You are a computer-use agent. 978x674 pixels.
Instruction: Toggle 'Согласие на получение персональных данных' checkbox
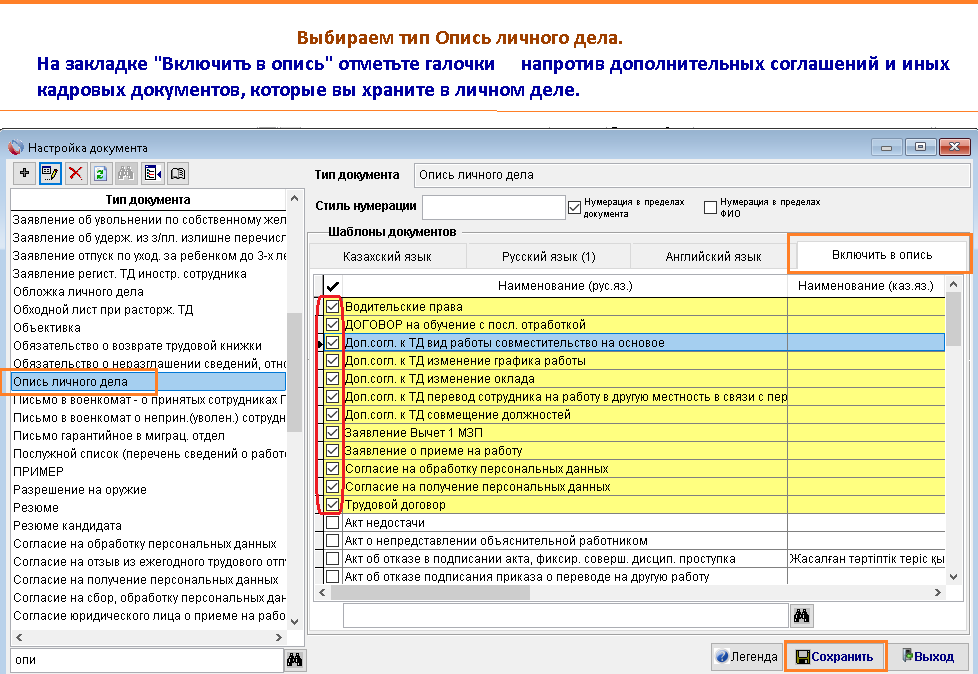coord(332,486)
